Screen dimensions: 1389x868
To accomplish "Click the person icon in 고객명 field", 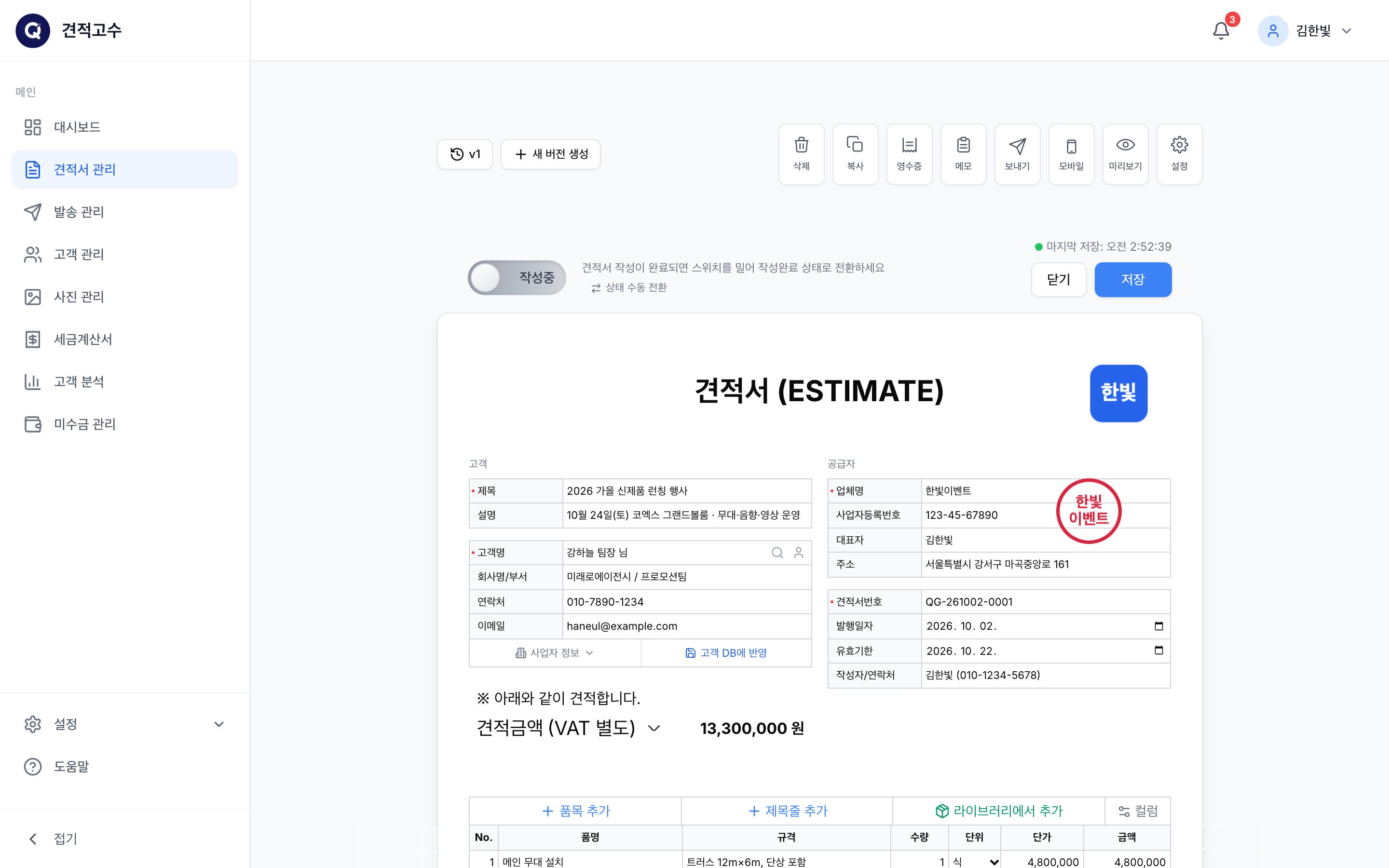I will 798,552.
